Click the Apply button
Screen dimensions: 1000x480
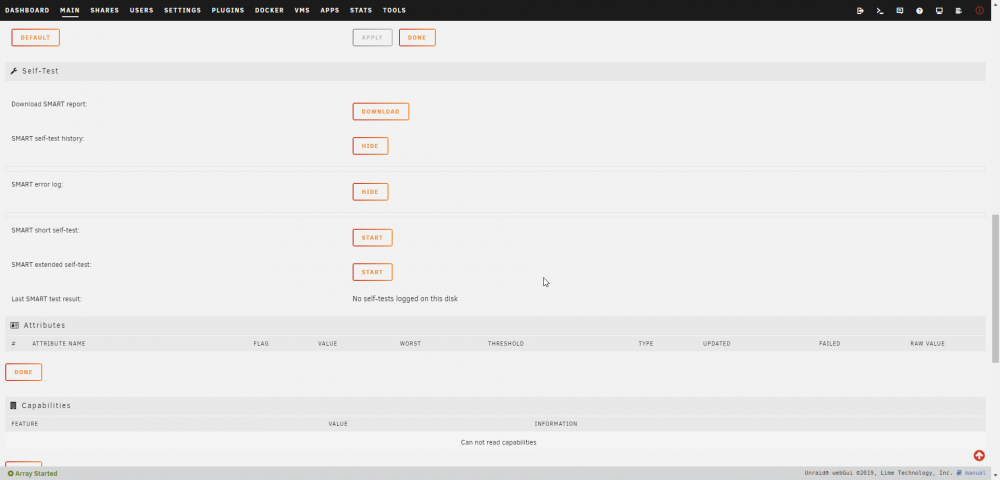point(372,38)
